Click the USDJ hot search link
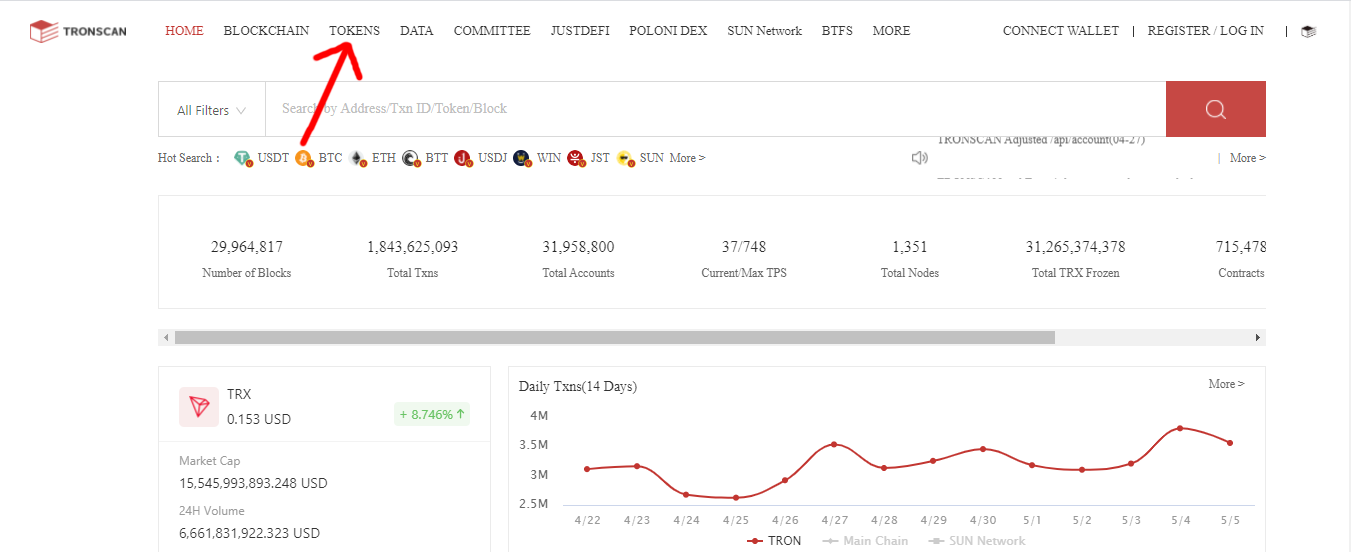The image size is (1351, 552). 492,158
